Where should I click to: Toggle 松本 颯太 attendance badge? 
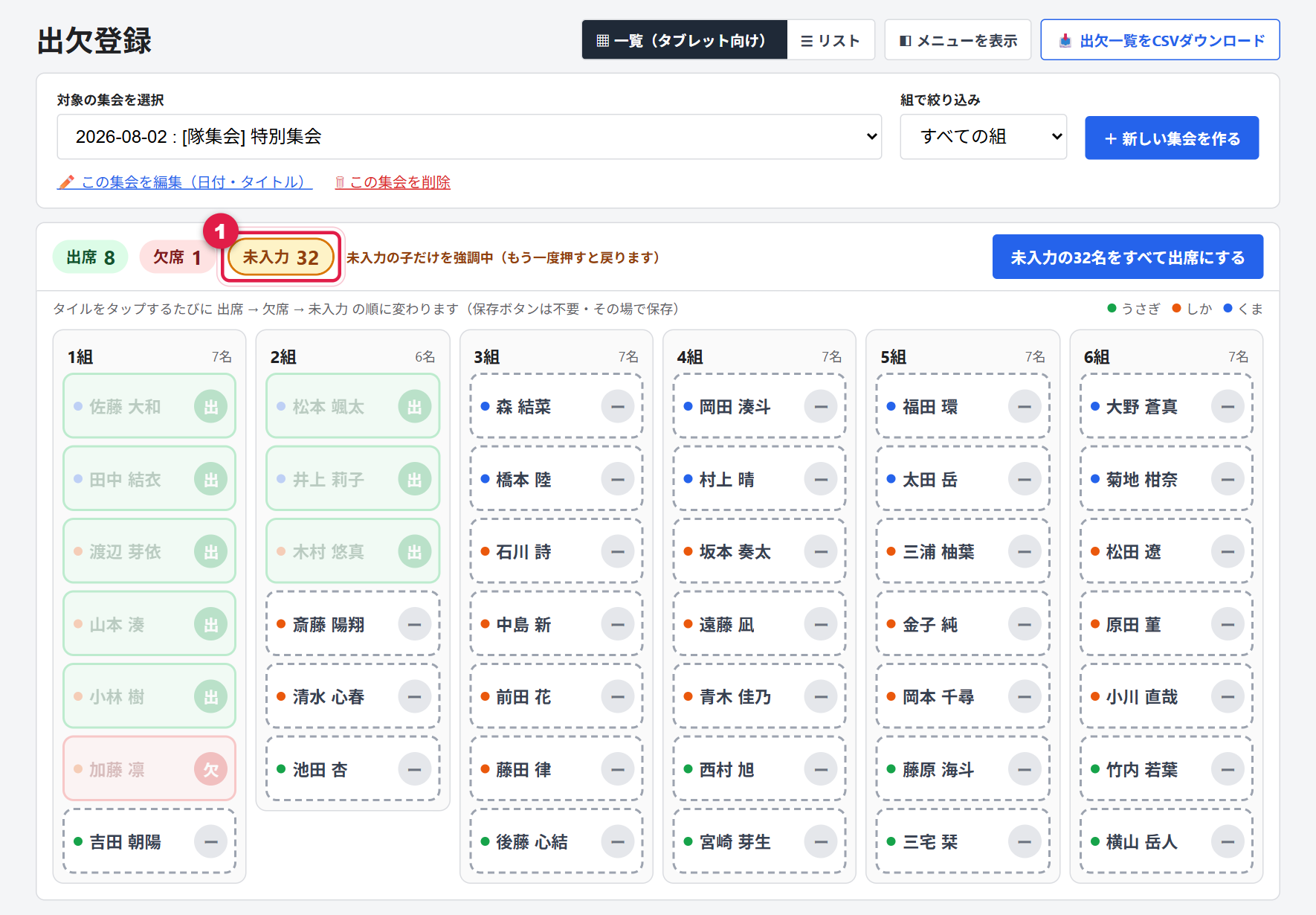[415, 407]
